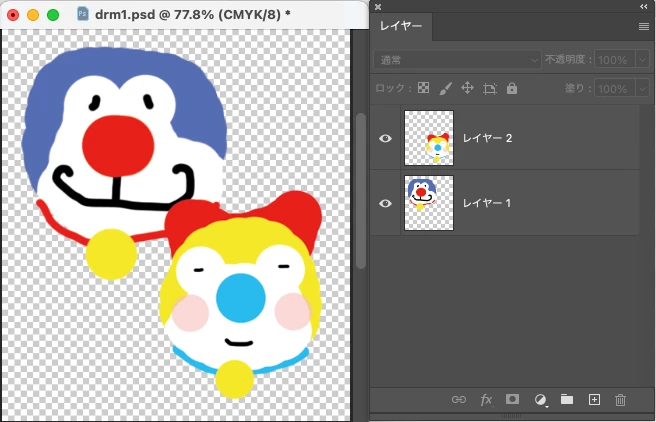Screen dimensions: 656x422
Task: Hide レイヤー 1 with its eye icon
Action: tap(385, 203)
